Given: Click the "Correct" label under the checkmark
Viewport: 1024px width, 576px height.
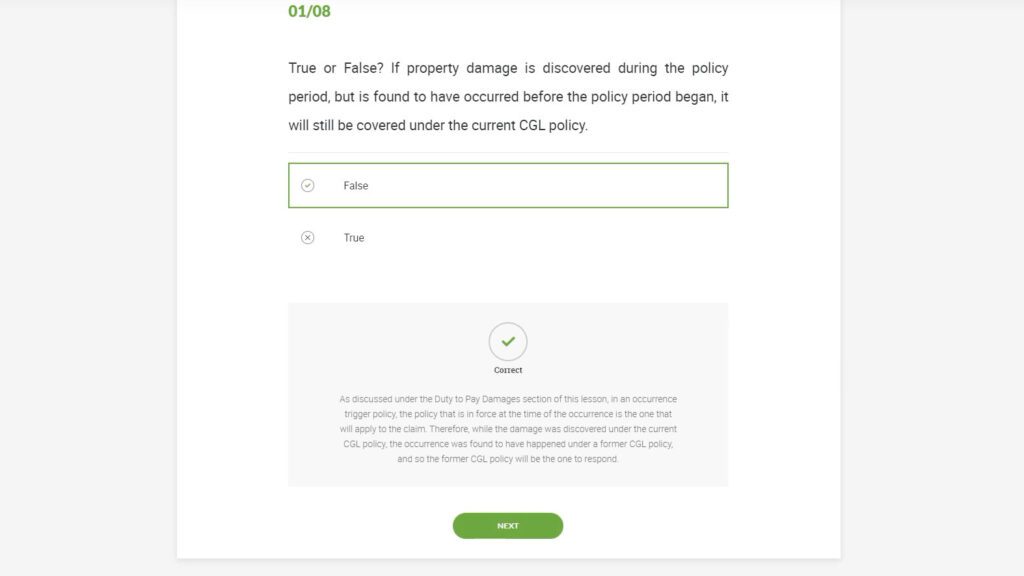Looking at the screenshot, I should point(508,370).
